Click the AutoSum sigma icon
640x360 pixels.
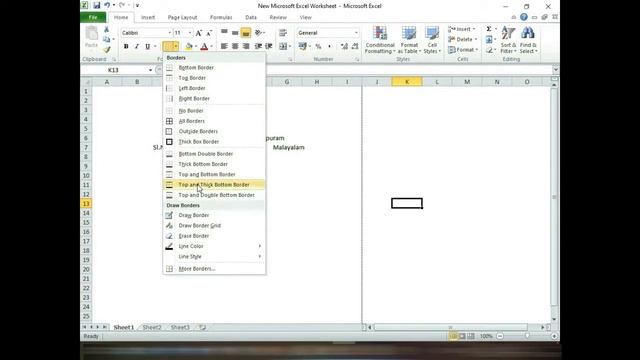pyautogui.click(x=489, y=29)
